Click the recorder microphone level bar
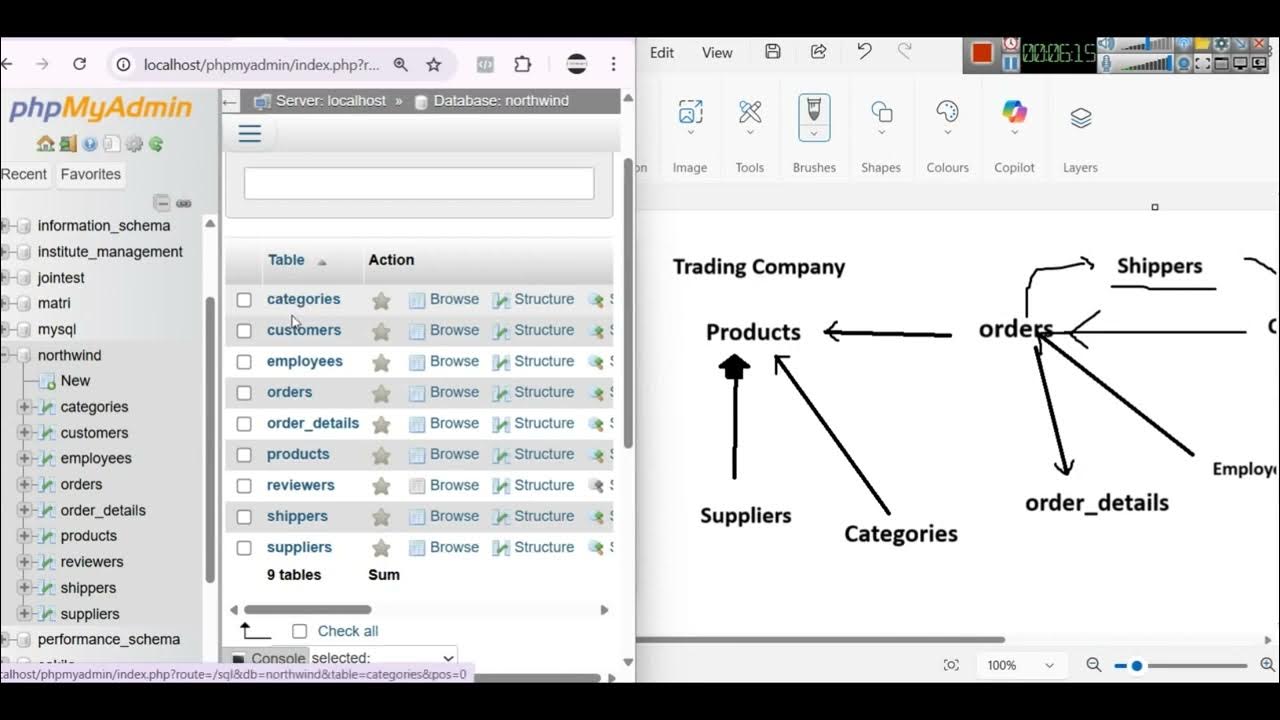The width and height of the screenshot is (1280, 720). point(1146,64)
